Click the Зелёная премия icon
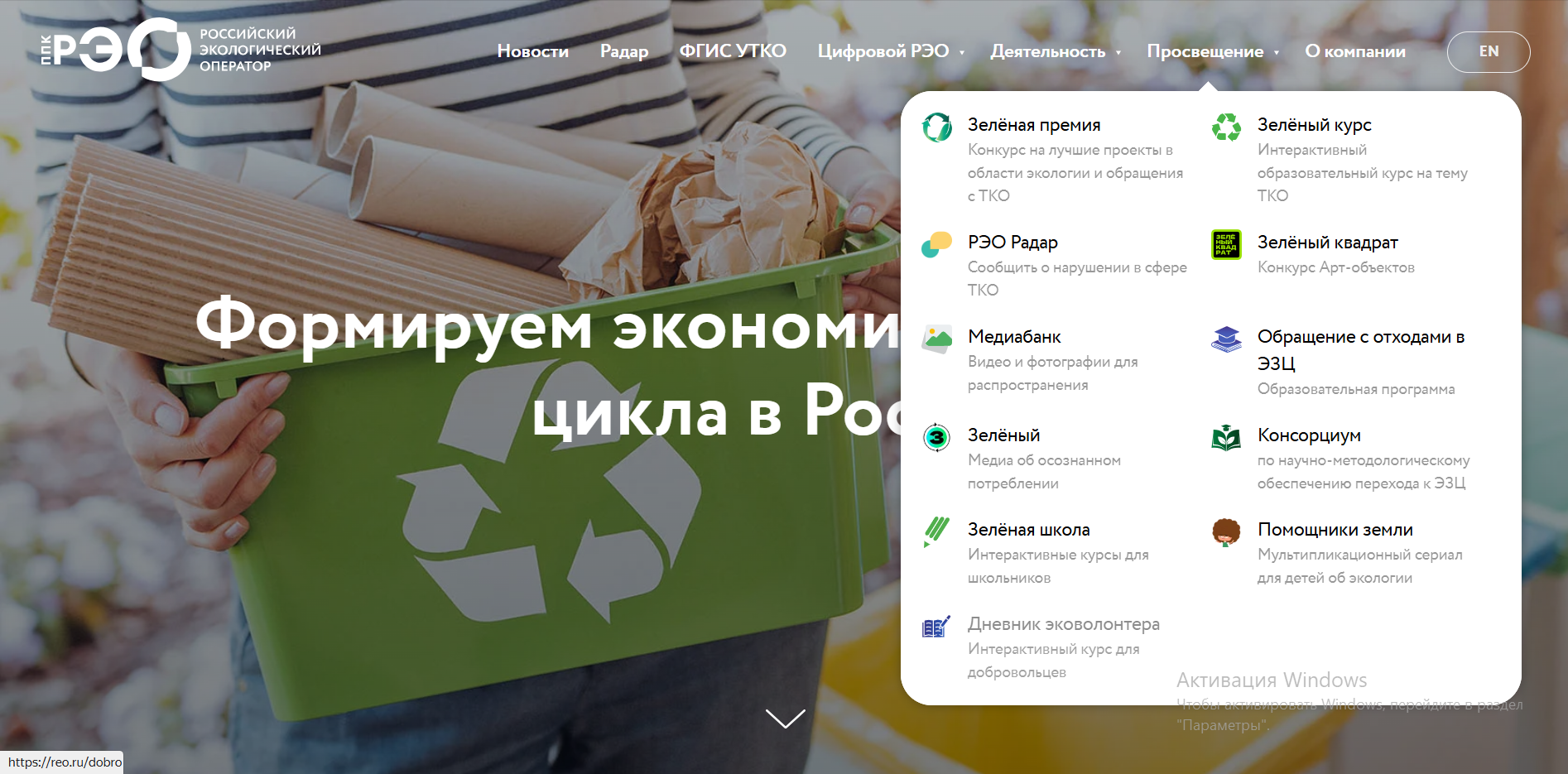The width and height of the screenshot is (1568, 774). point(936,127)
